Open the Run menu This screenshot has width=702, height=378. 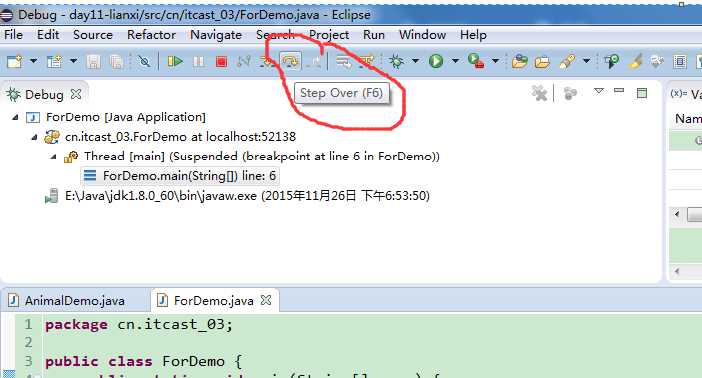(x=374, y=34)
